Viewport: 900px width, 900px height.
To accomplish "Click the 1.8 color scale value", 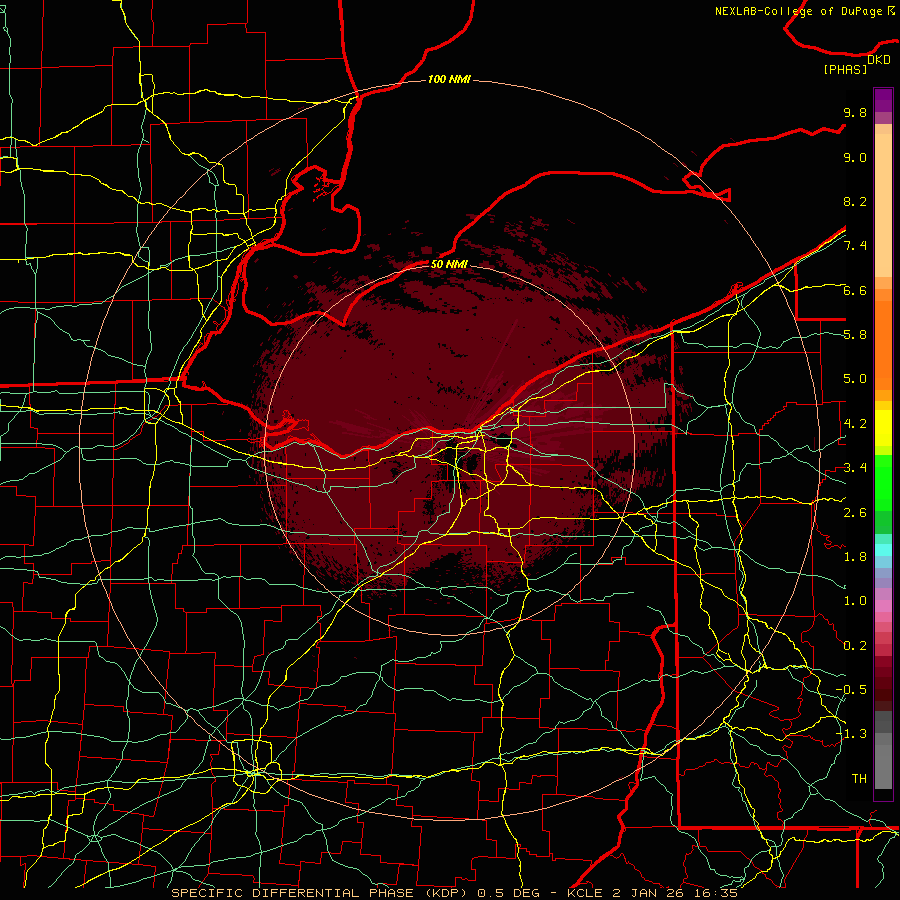I will coord(855,557).
